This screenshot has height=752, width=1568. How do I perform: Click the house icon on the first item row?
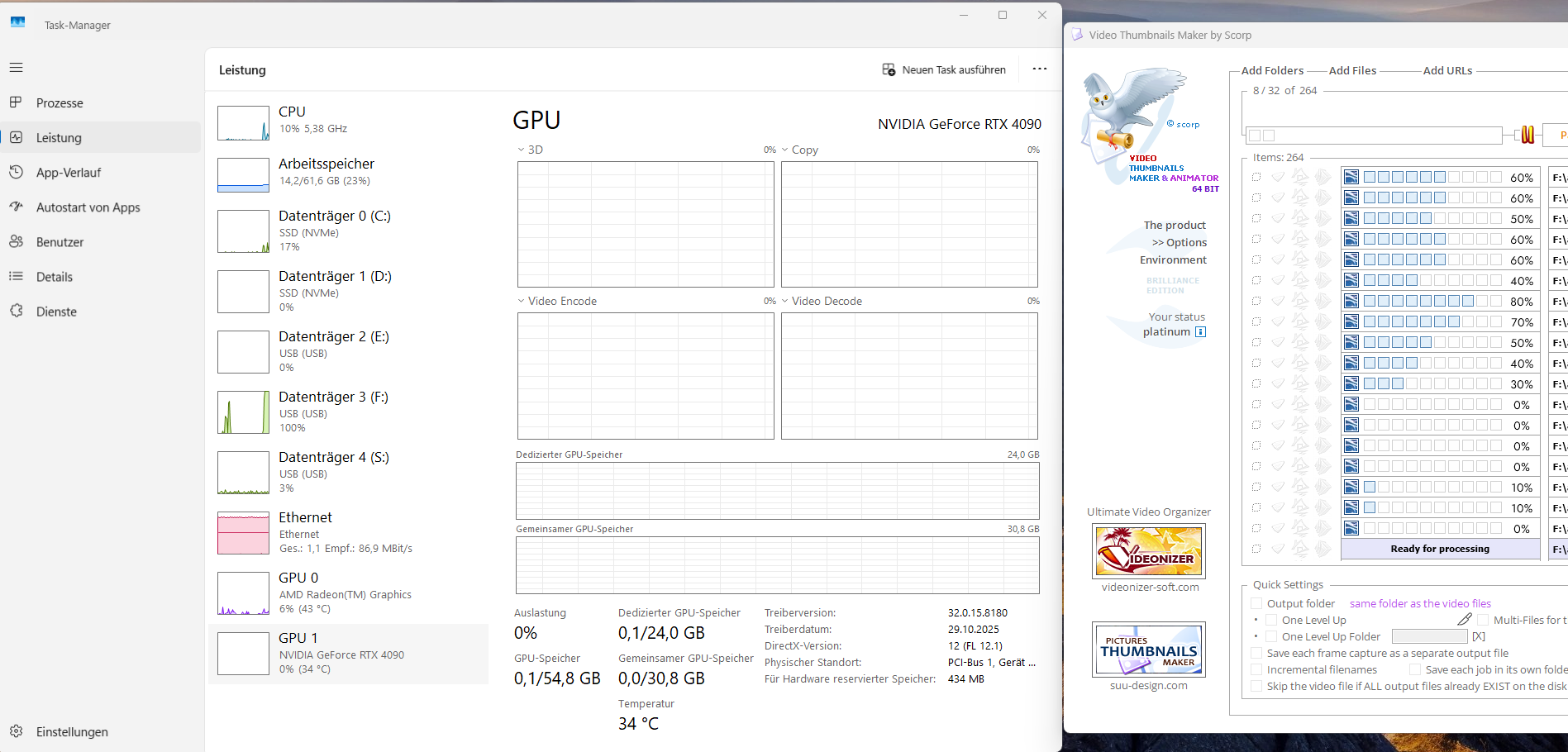click(1300, 176)
